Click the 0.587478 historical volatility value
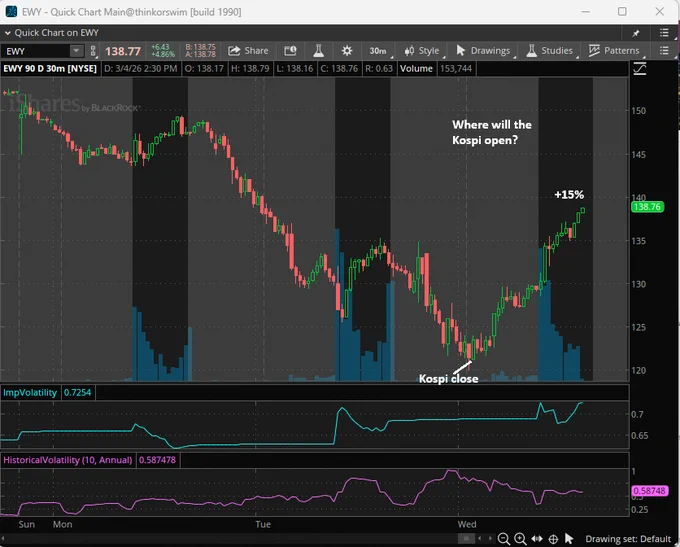Screen dimensions: 680x547 click(x=157, y=460)
